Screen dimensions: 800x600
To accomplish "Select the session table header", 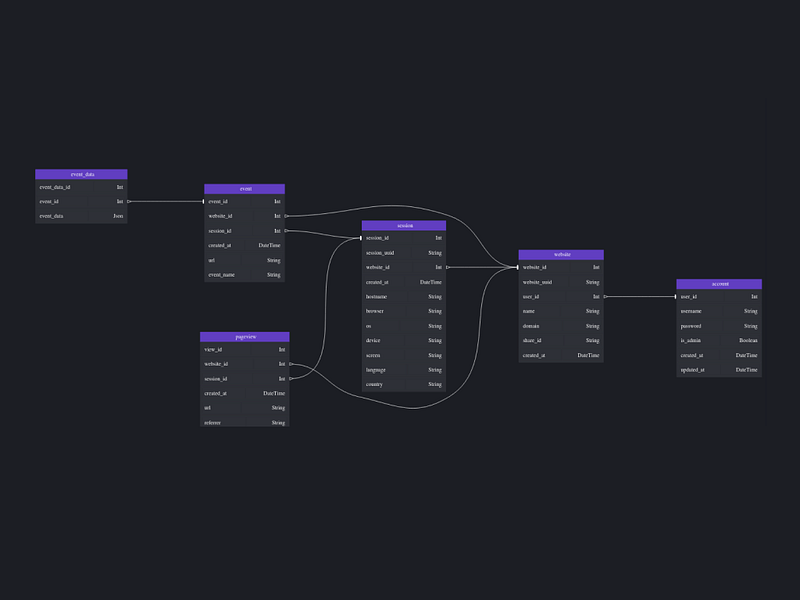I will [x=402, y=225].
